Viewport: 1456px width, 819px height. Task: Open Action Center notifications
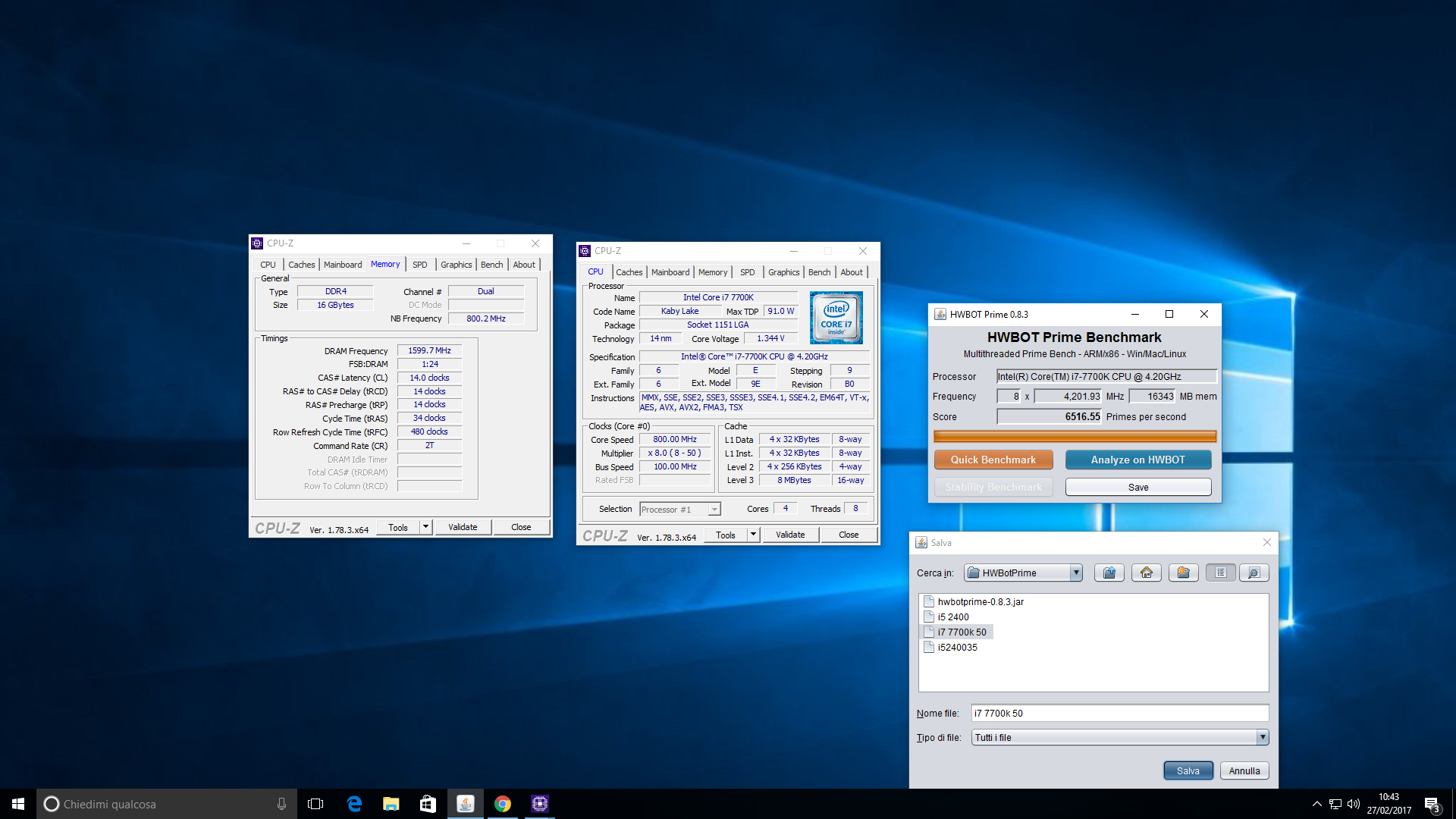[1432, 804]
